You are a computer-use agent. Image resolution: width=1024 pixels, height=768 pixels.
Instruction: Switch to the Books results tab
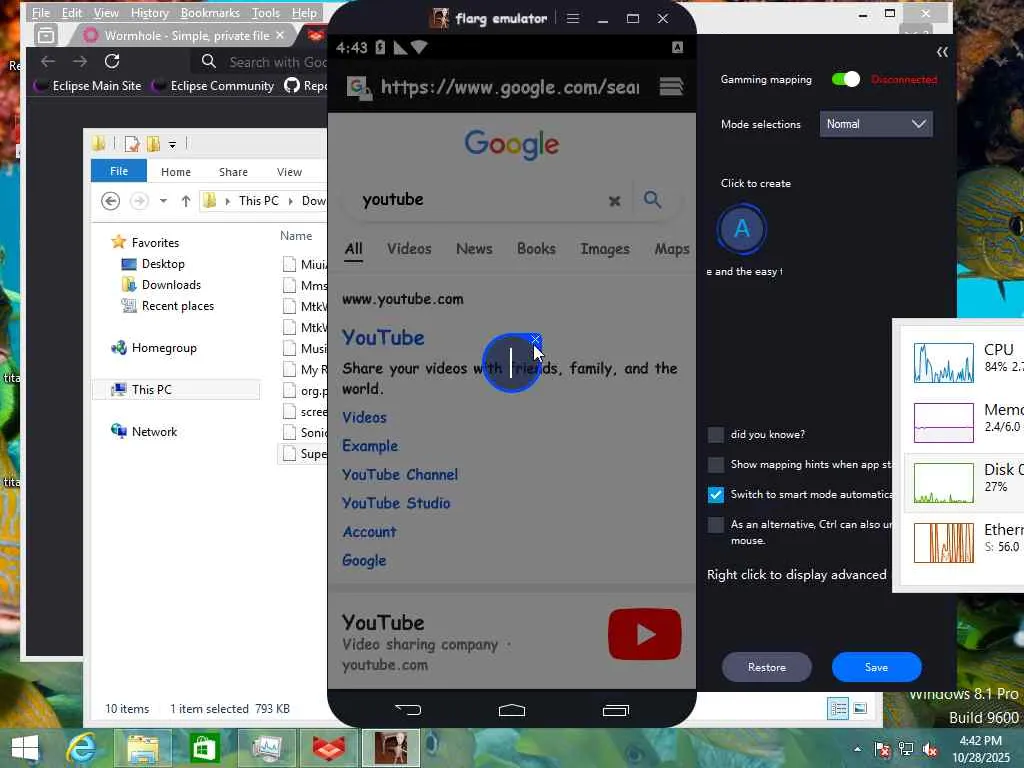(x=536, y=249)
